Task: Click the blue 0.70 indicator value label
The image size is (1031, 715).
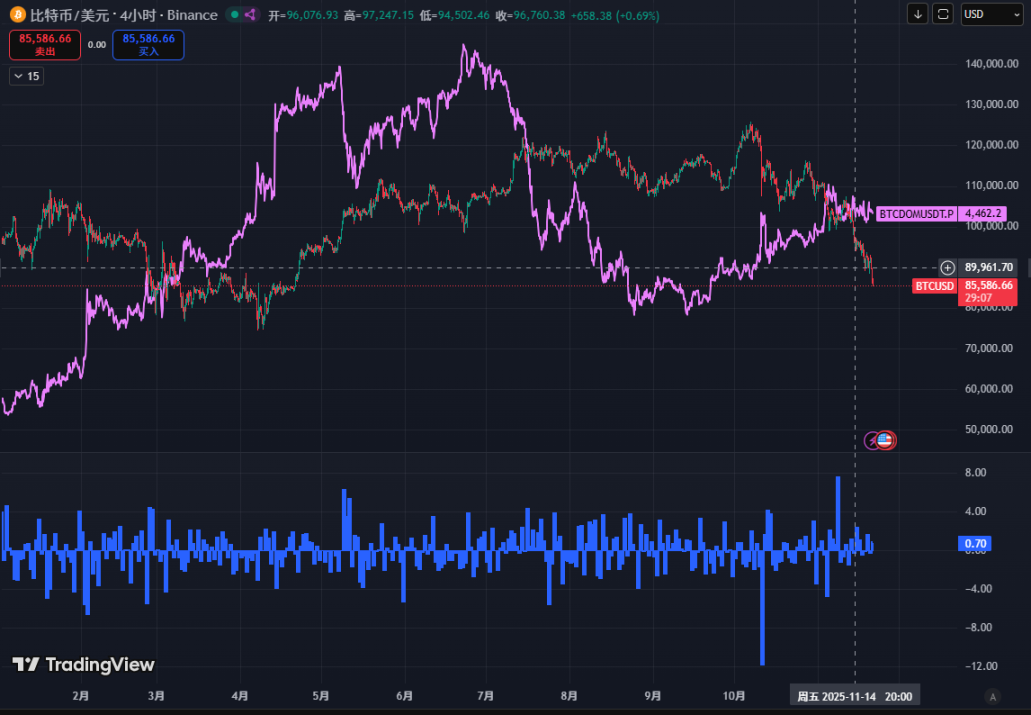Action: tap(974, 544)
